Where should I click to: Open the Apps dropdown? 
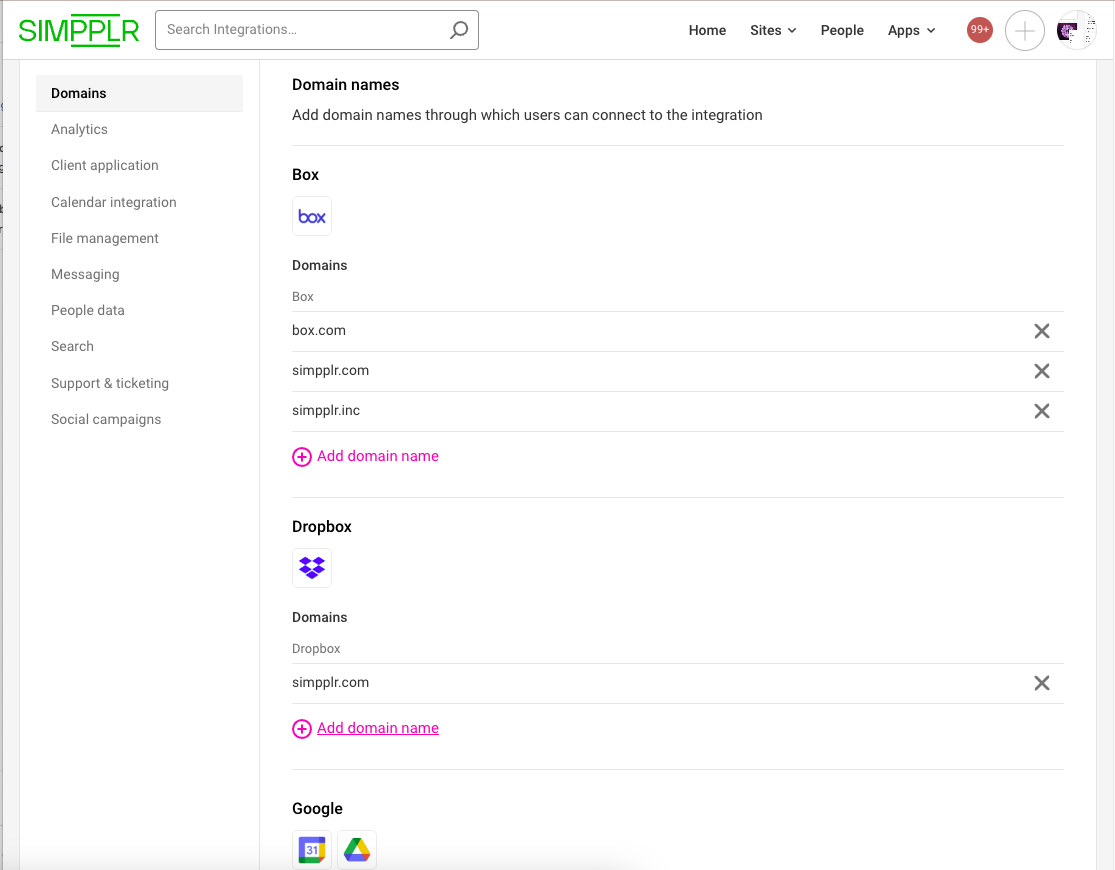(910, 30)
